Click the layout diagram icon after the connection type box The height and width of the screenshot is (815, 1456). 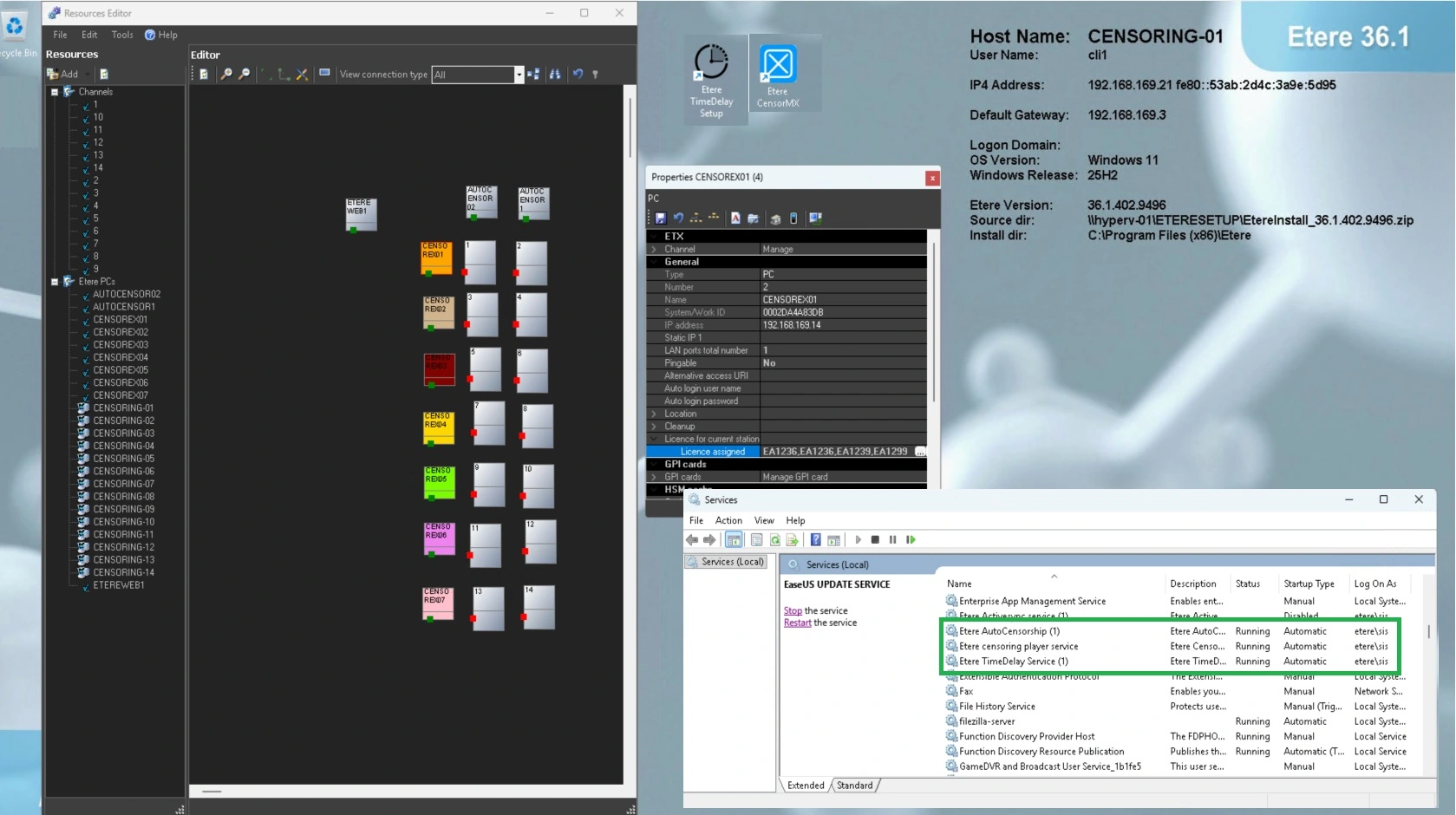tap(533, 75)
